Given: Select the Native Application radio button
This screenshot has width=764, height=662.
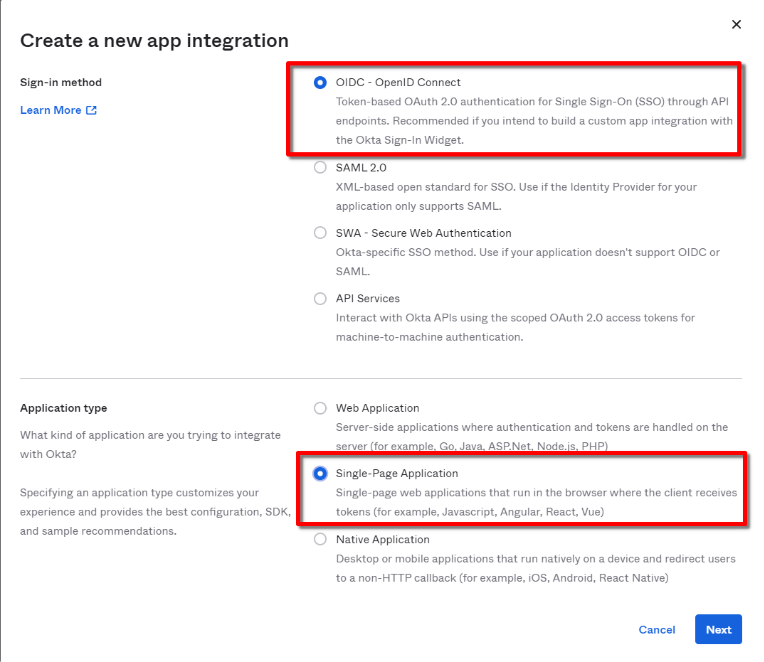Looking at the screenshot, I should pos(320,539).
